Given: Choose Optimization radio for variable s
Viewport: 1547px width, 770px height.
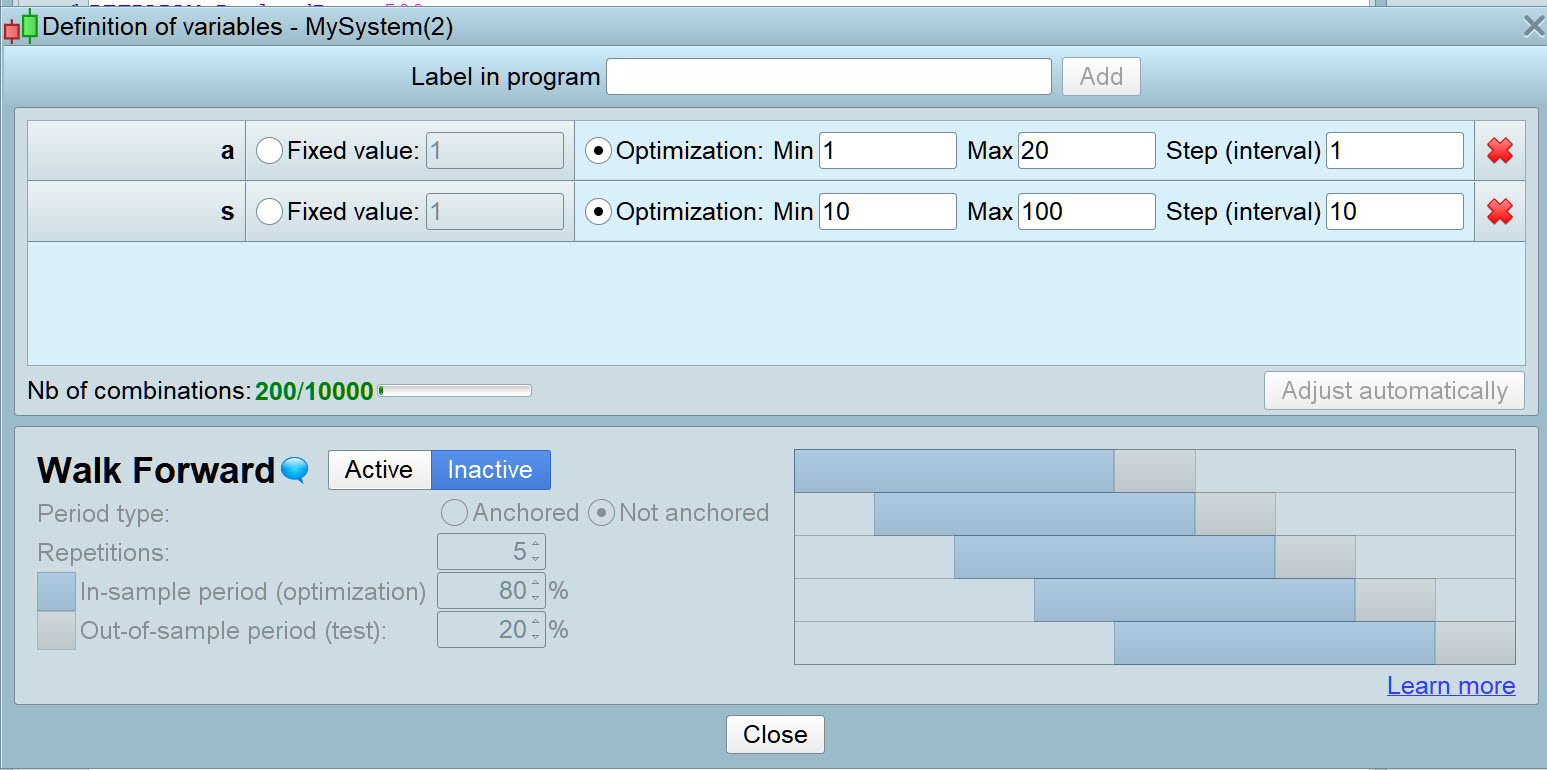Looking at the screenshot, I should (x=598, y=212).
